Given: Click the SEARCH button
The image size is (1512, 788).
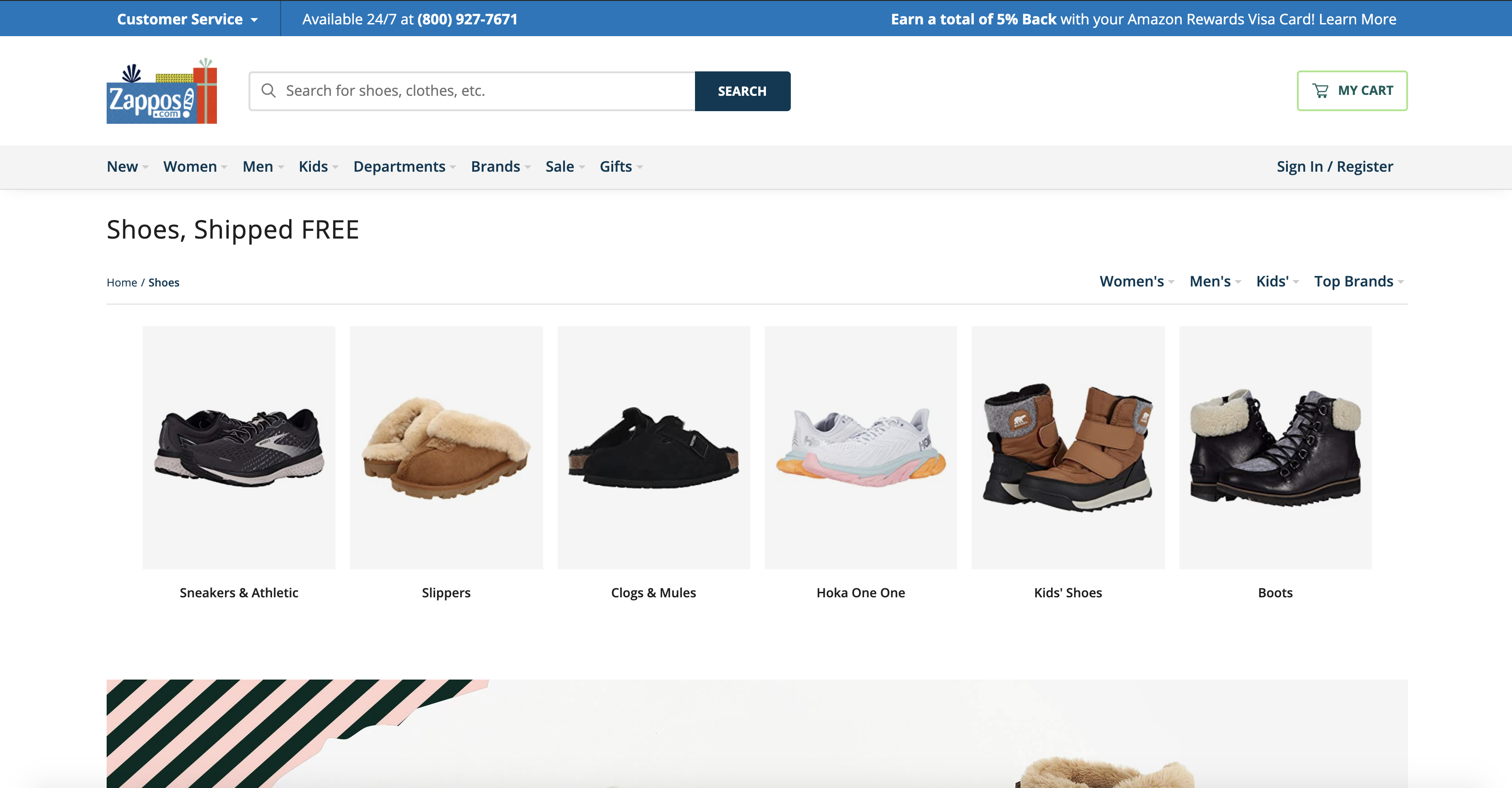Looking at the screenshot, I should 742,90.
